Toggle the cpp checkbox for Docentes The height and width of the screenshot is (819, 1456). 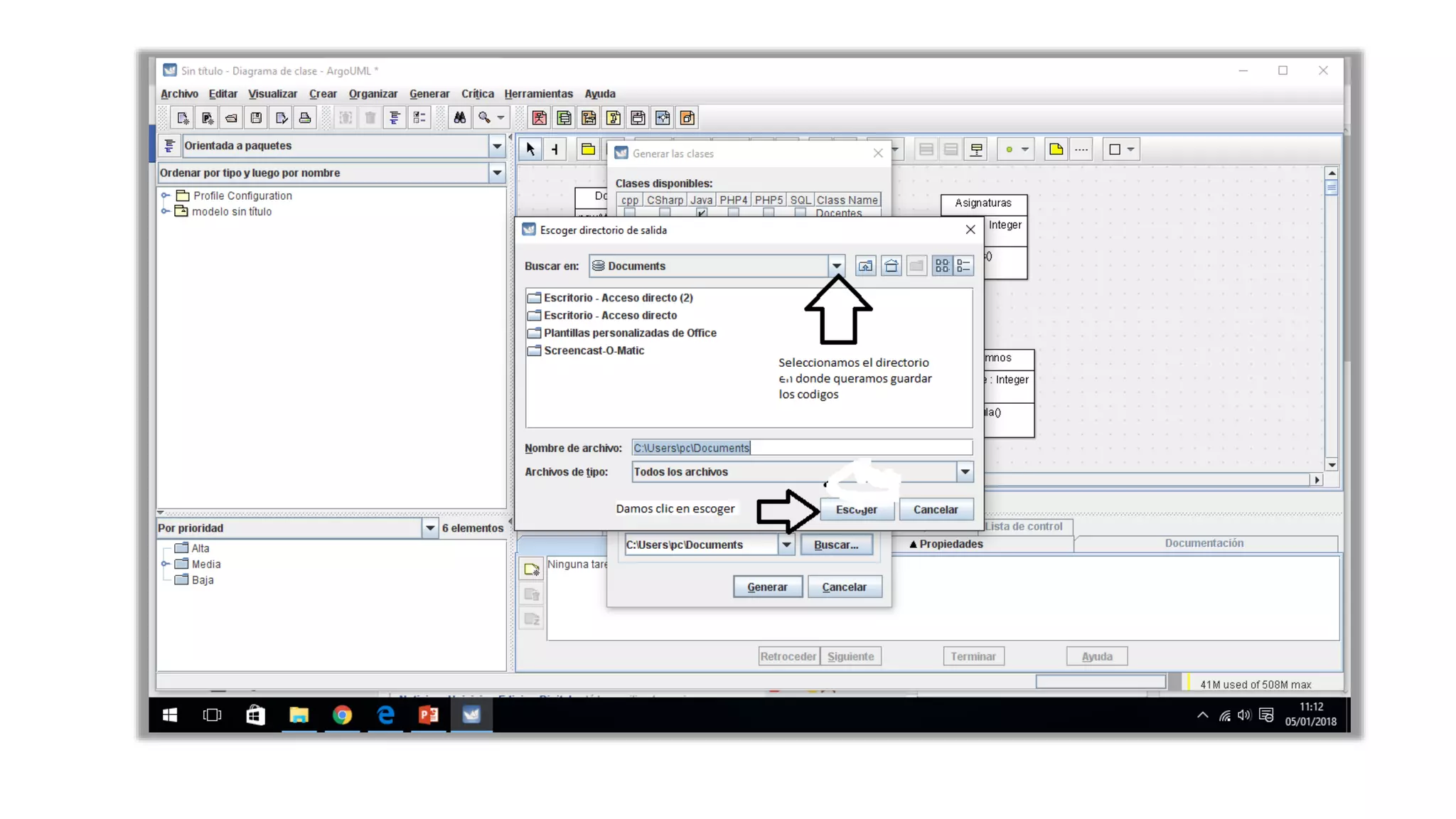[629, 213]
